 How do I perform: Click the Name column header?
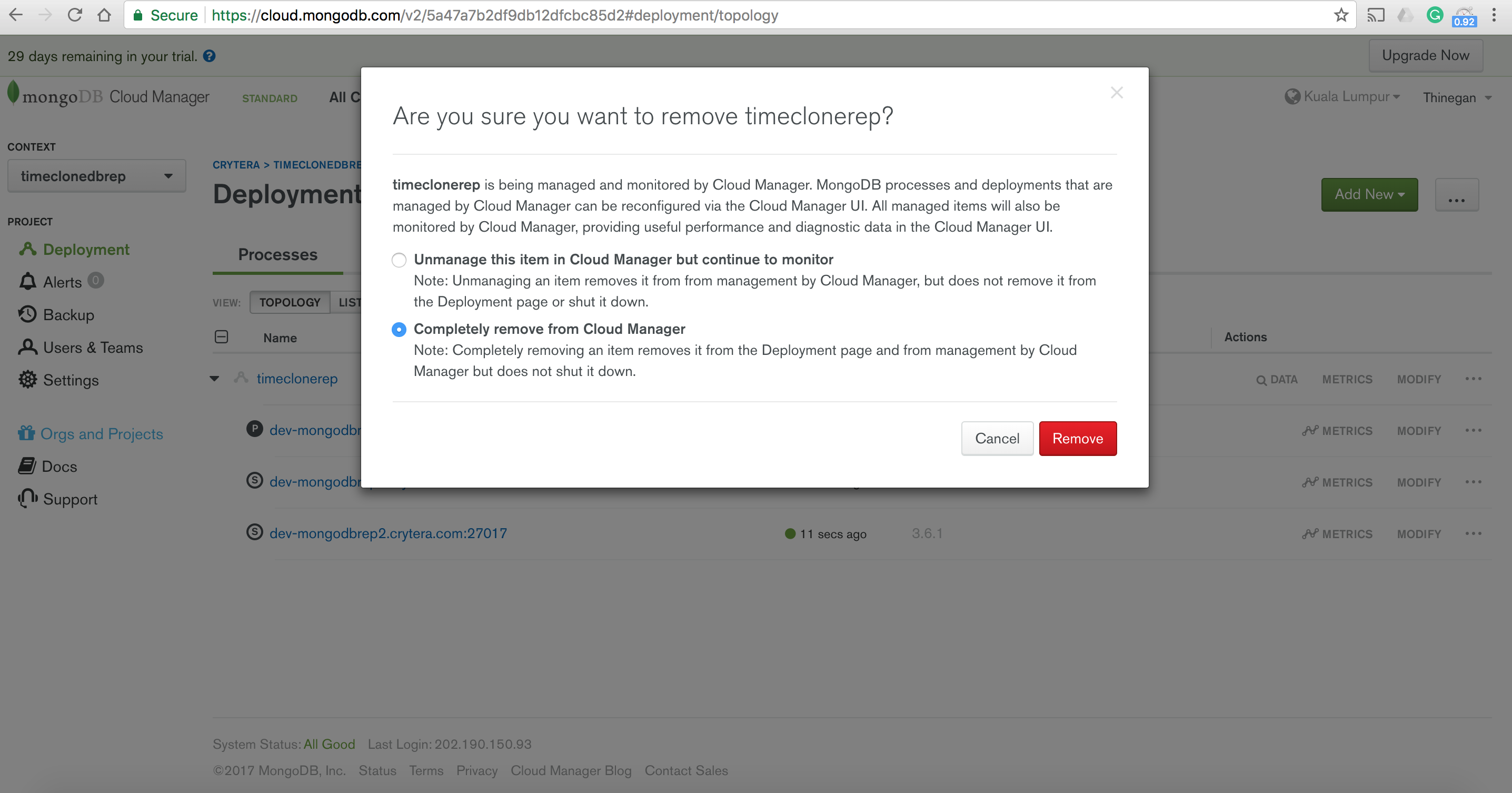[280, 338]
